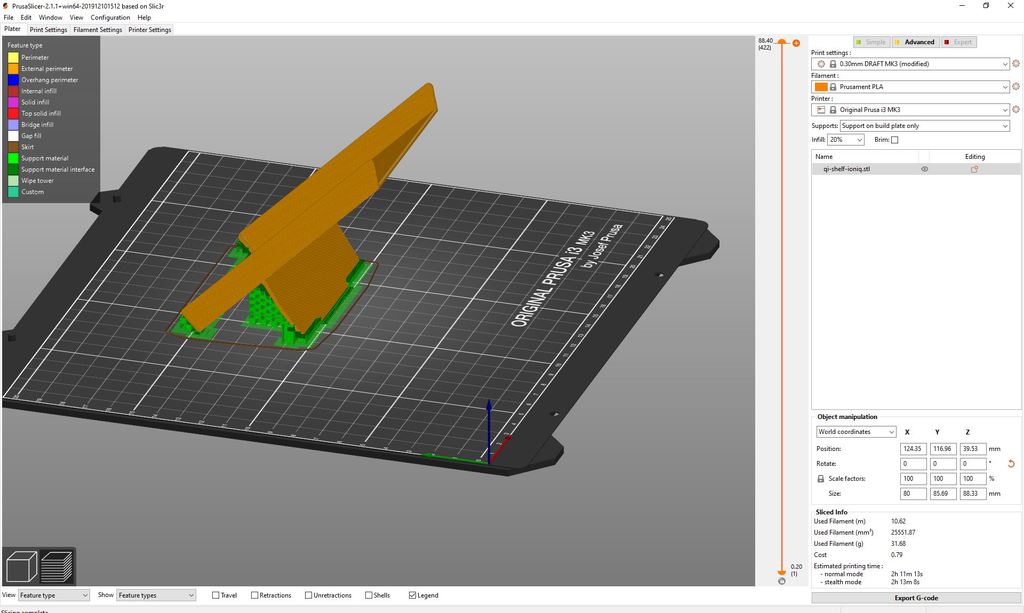This screenshot has width=1024, height=613.
Task: Click the gear icon beside Print settings
Action: tap(1015, 64)
